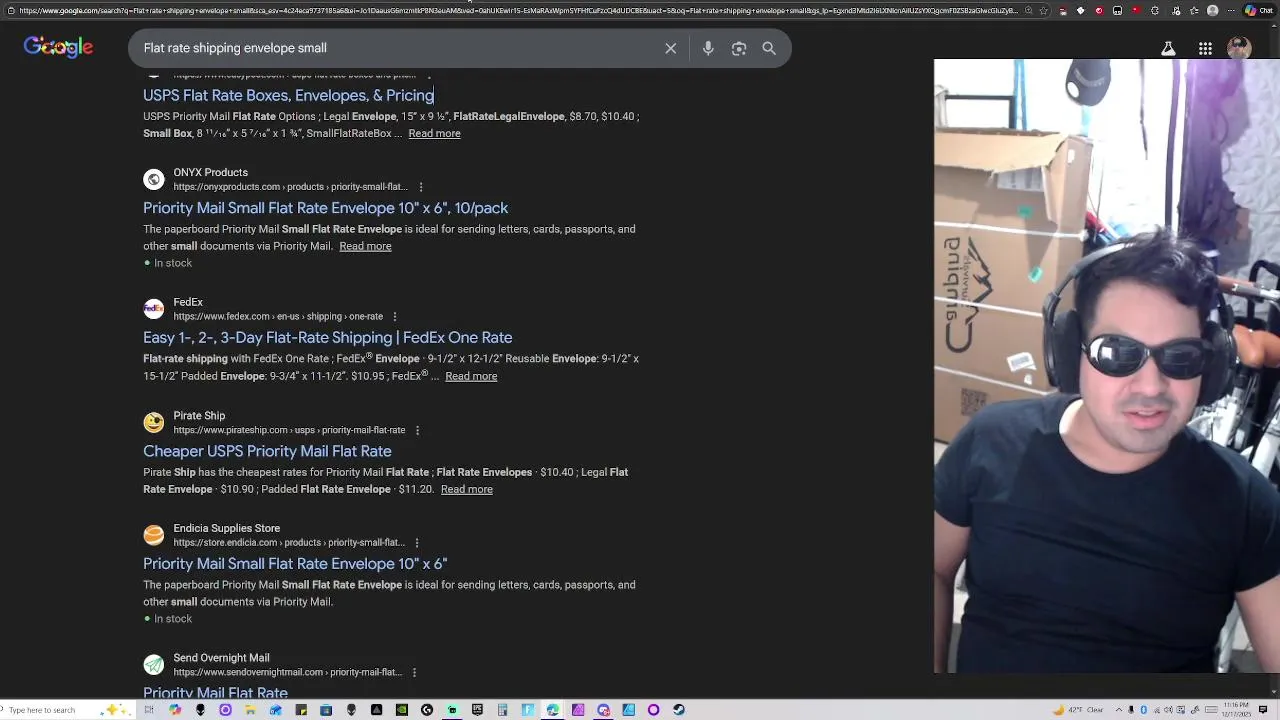
Task: Open the notification center icon
Action: point(1263,710)
